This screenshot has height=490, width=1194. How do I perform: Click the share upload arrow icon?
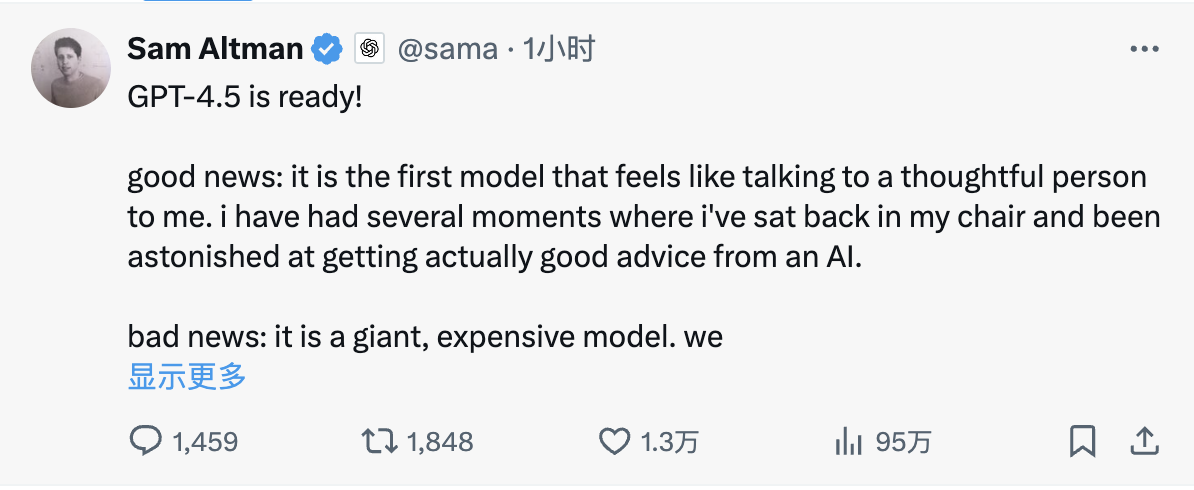(x=1143, y=440)
